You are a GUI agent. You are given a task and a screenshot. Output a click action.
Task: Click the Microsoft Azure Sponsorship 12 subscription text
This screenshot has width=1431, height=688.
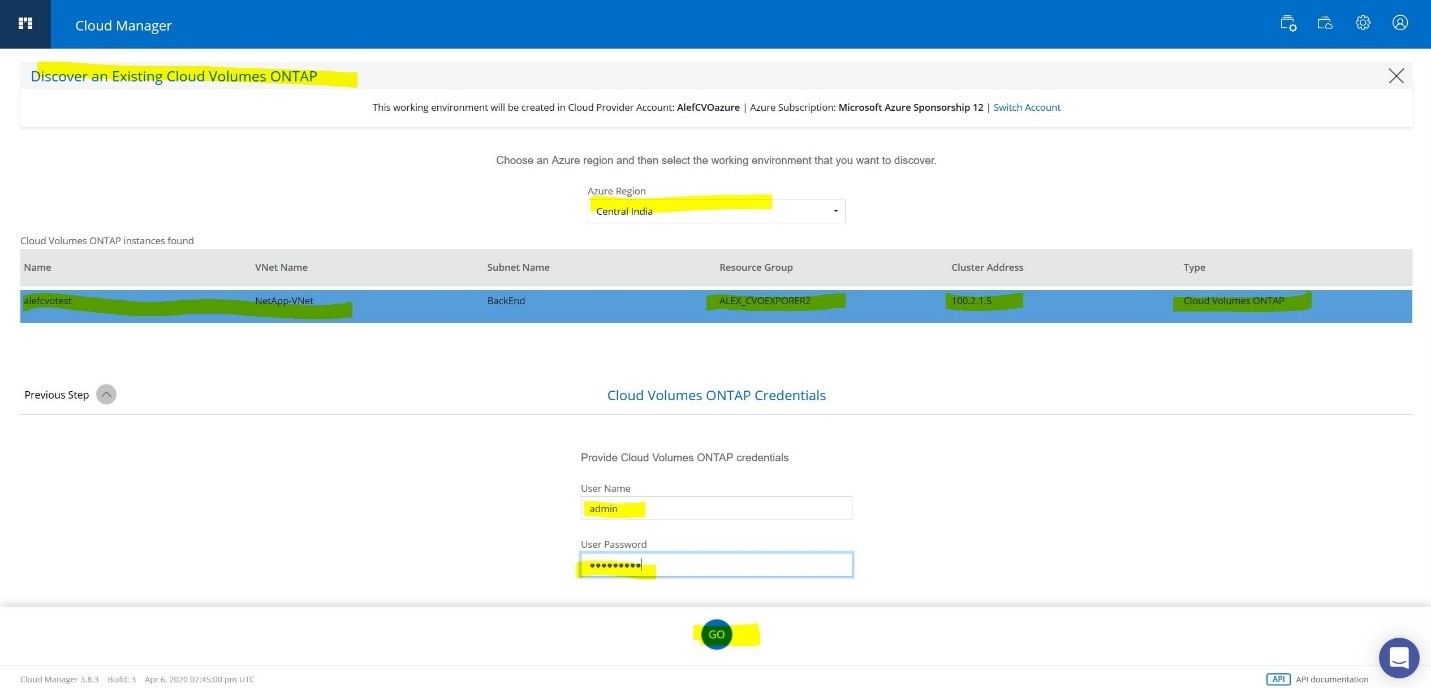coord(911,108)
